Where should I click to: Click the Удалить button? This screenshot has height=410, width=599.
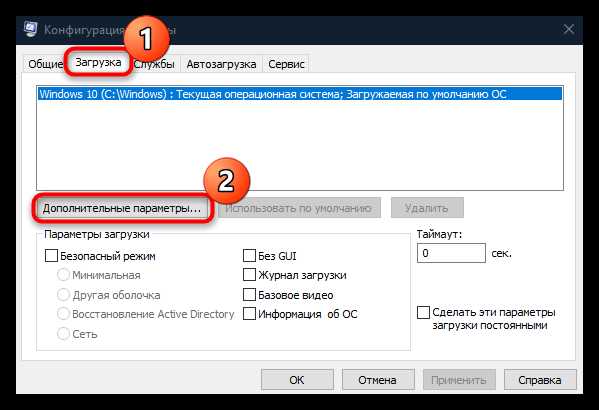427,208
